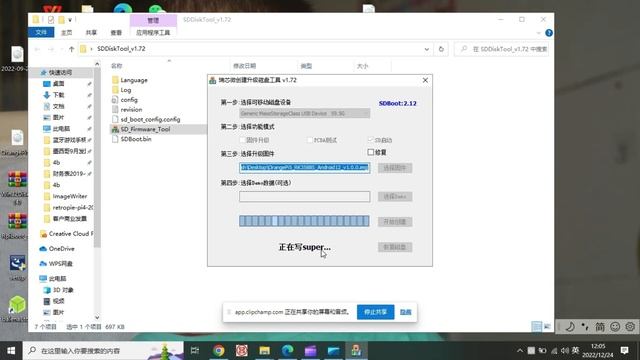The height and width of the screenshot is (360, 640).
Task: Open the notification center icon
Action: point(624,350)
